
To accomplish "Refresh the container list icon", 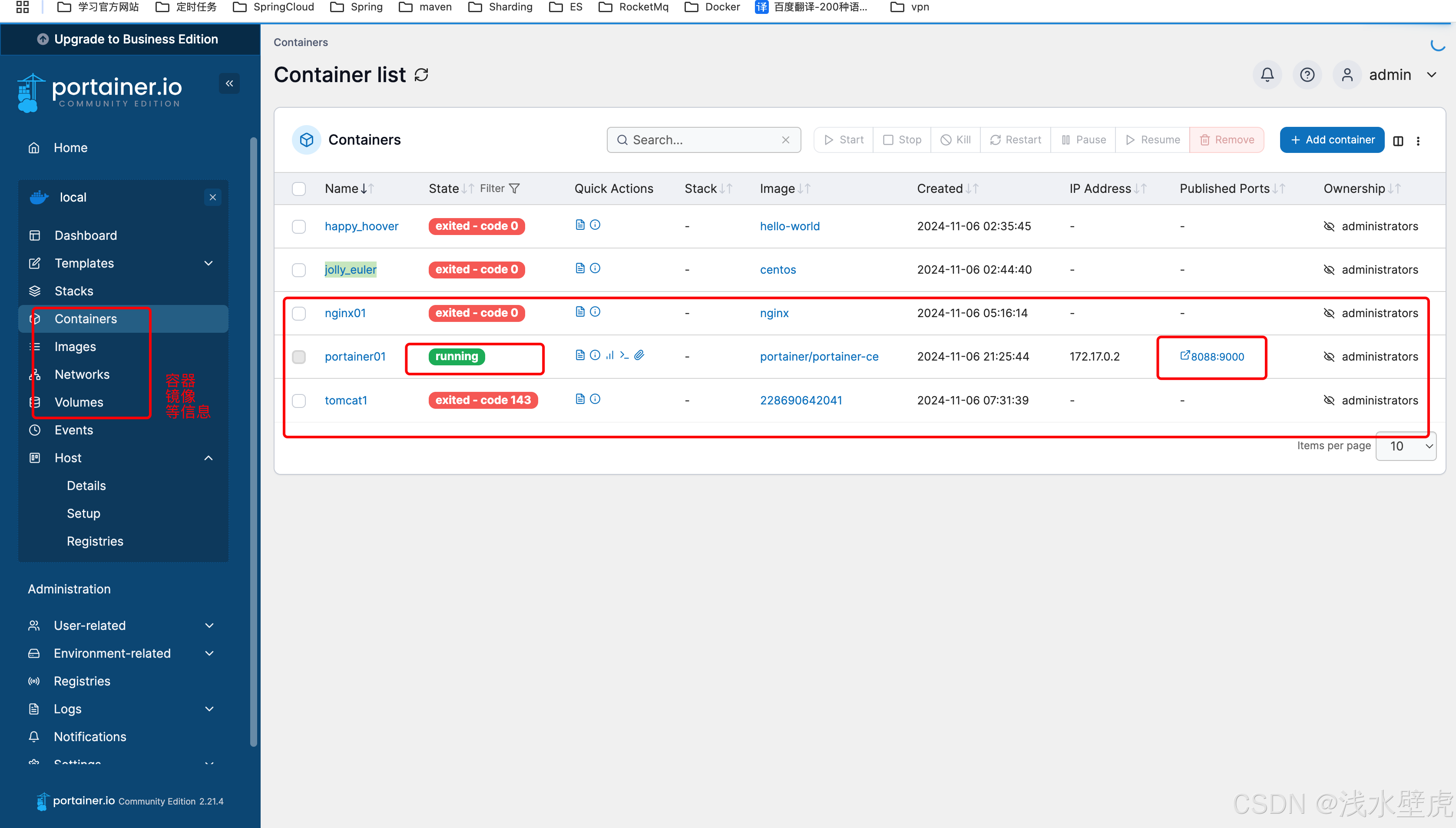I will point(421,74).
